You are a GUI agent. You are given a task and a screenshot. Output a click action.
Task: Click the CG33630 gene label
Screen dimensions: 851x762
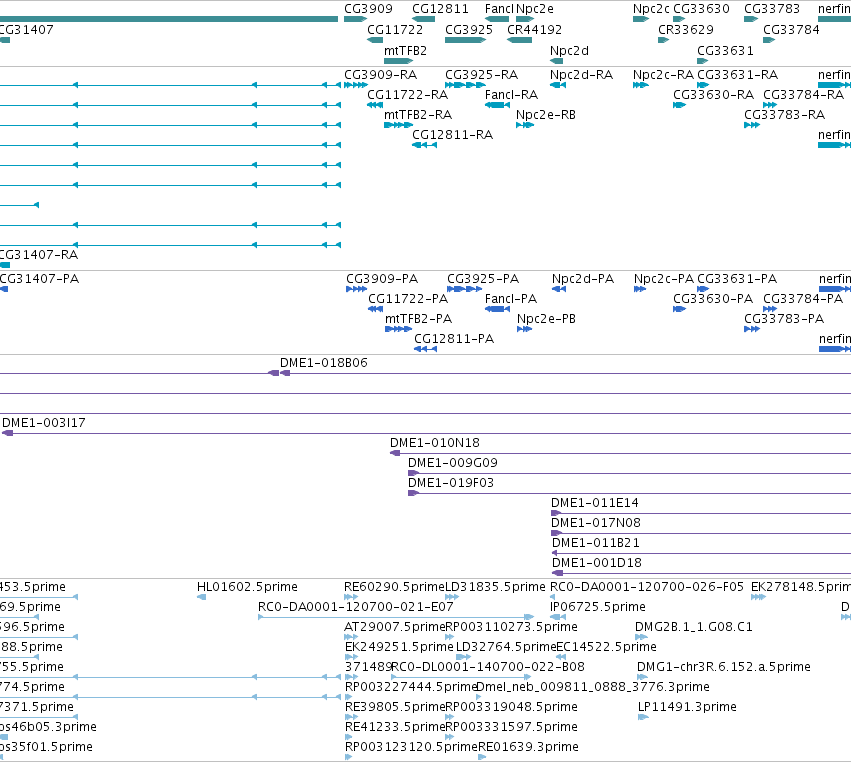coord(701,9)
